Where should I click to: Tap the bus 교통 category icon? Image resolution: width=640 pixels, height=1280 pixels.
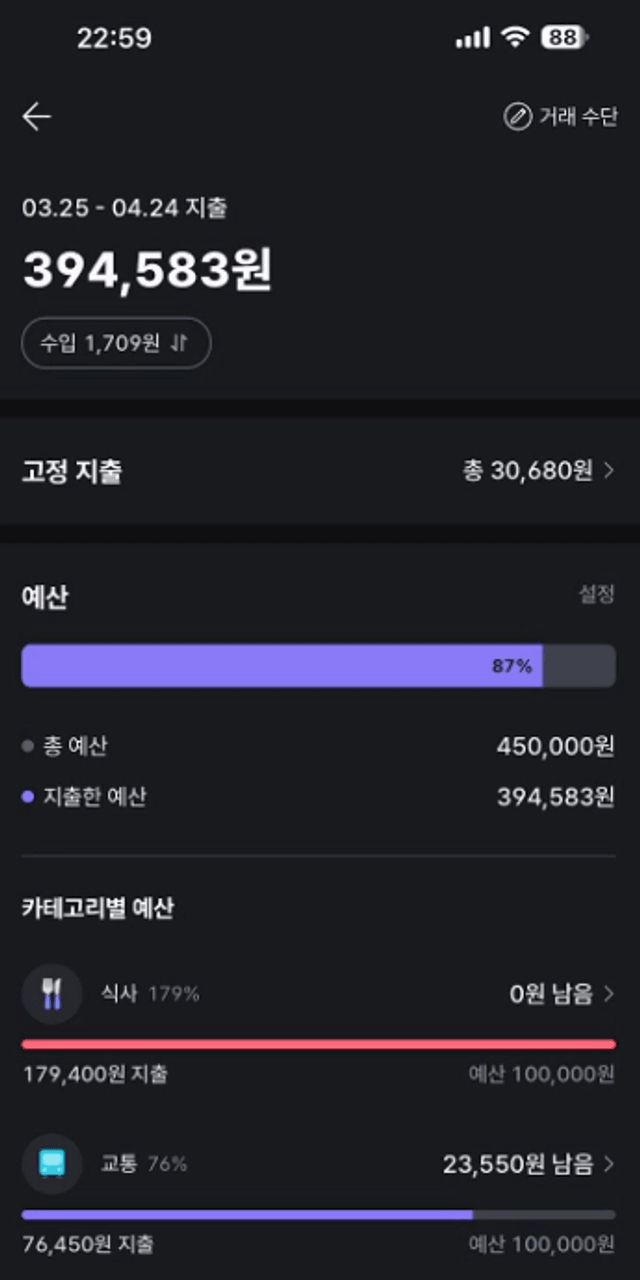click(52, 1164)
